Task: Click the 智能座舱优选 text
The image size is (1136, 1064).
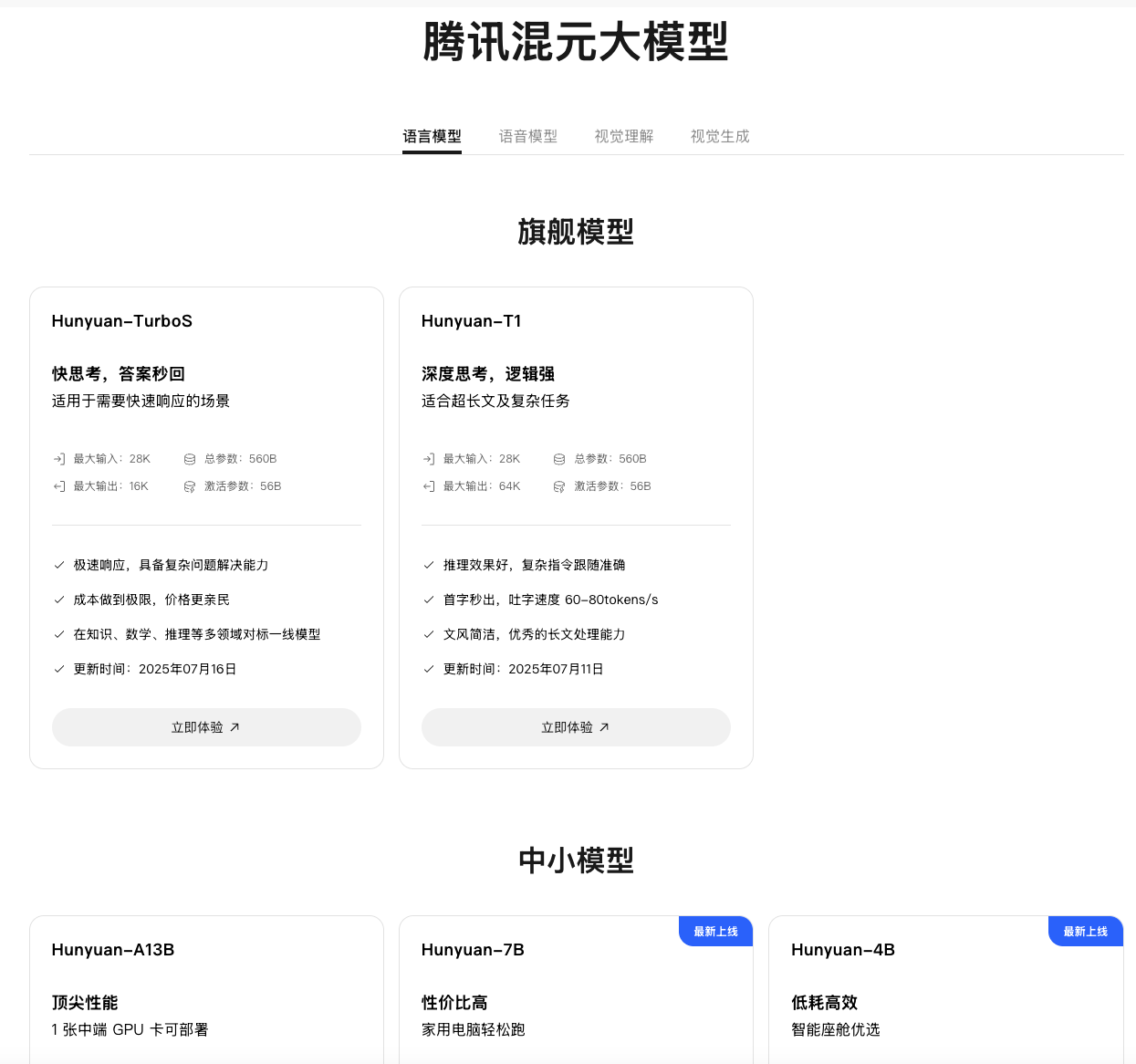Action: click(x=836, y=1029)
